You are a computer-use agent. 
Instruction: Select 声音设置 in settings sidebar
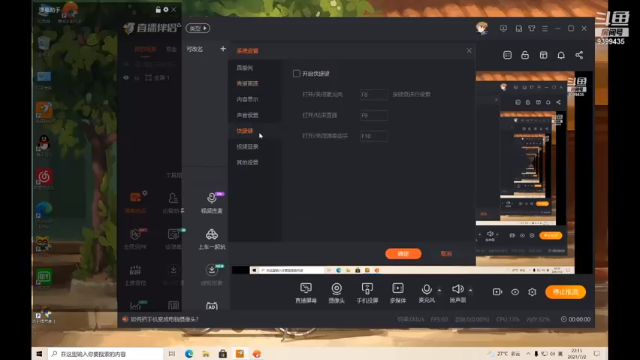[x=247, y=115]
